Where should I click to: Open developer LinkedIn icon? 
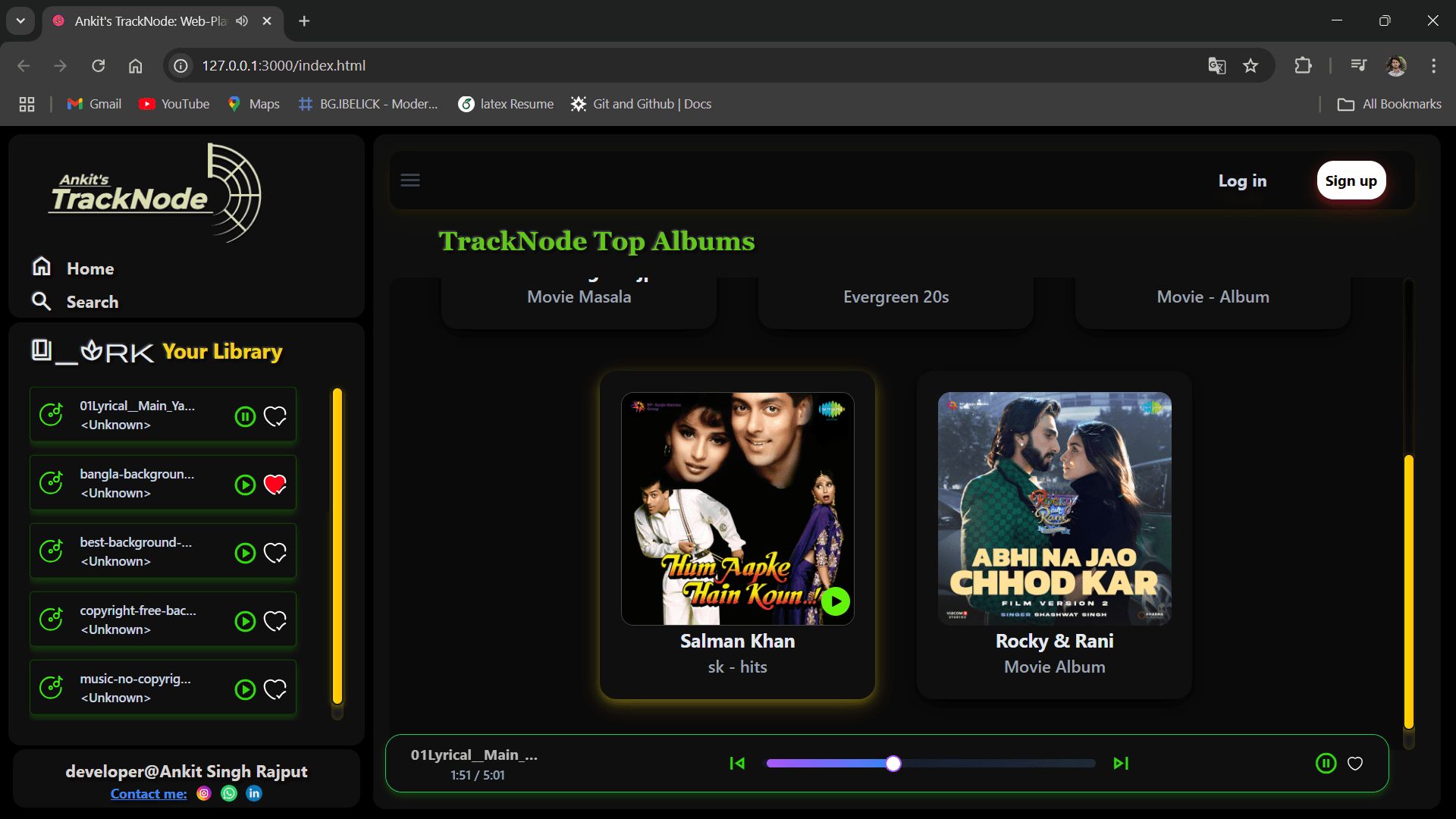254,793
